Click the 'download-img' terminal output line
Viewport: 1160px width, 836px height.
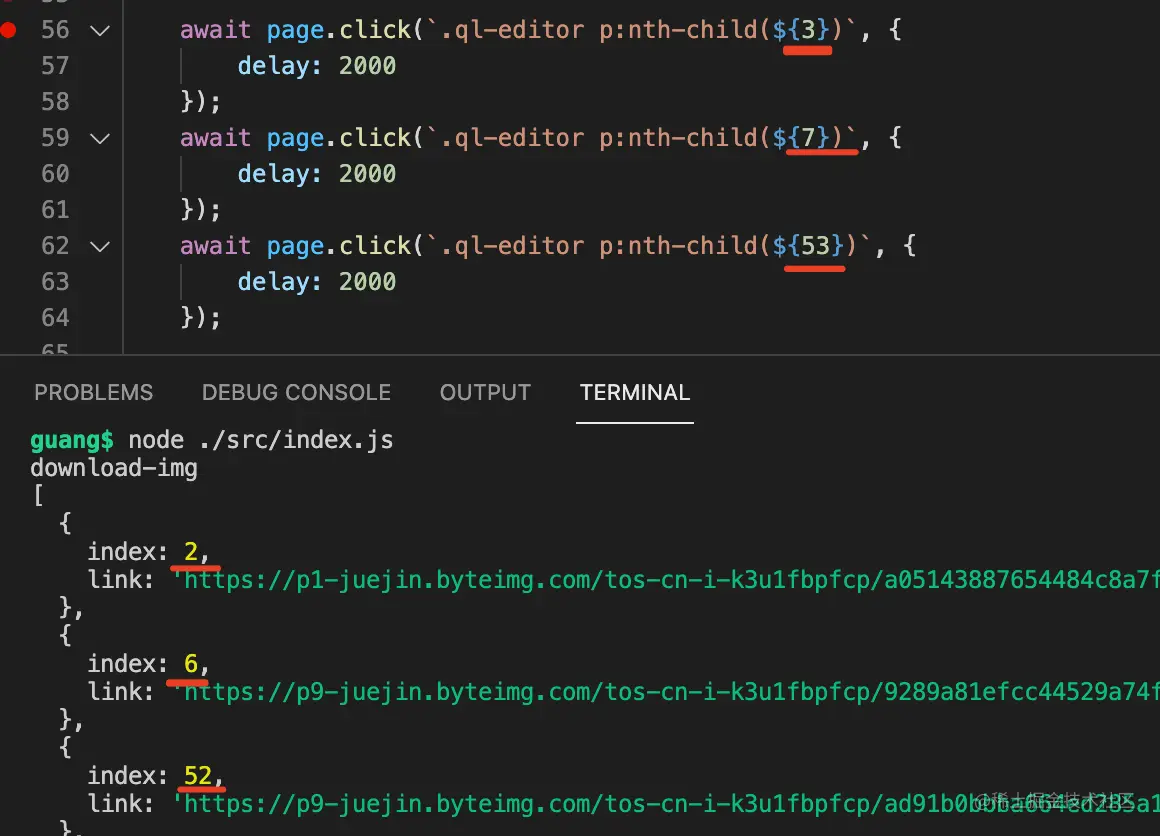coord(114,468)
